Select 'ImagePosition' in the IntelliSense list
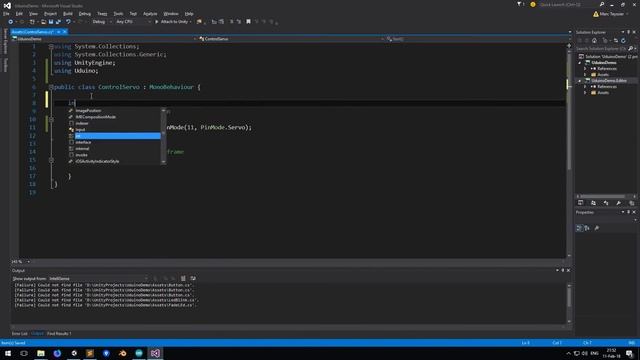640x360 pixels. [114, 111]
